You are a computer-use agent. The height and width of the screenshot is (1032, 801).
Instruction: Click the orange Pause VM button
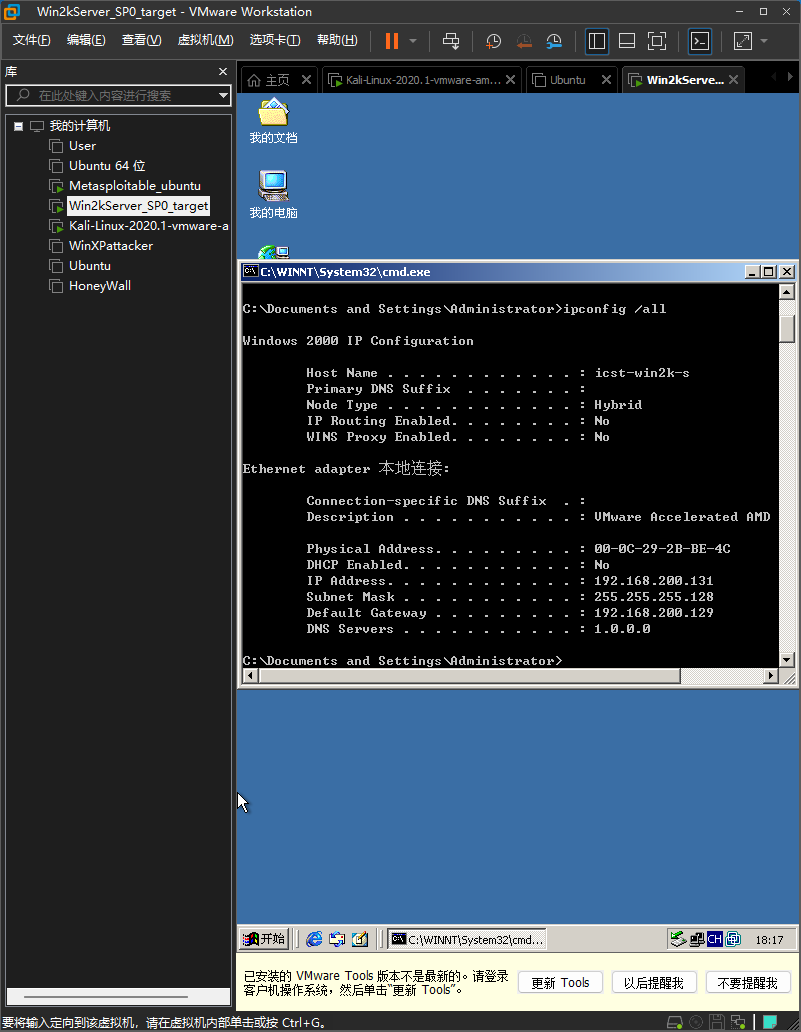click(x=392, y=41)
